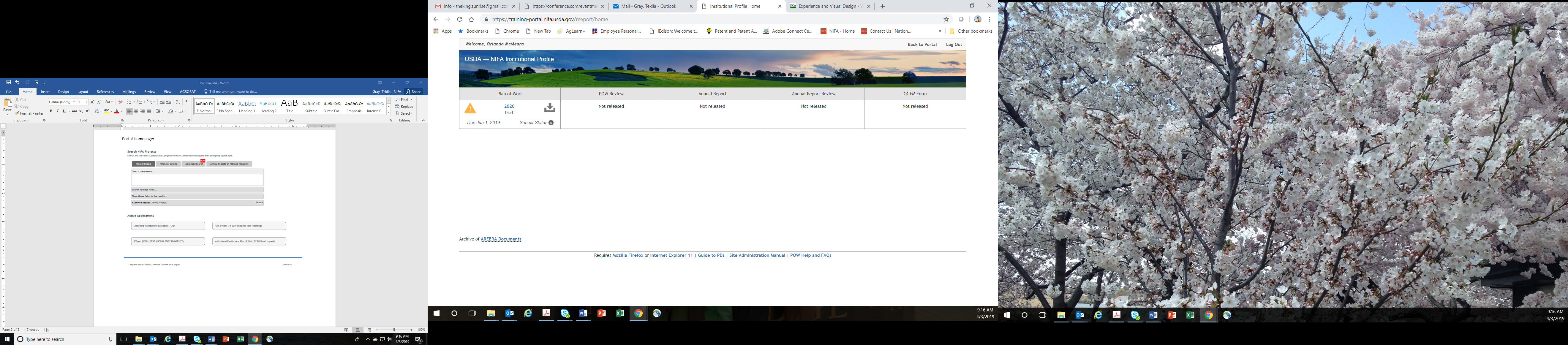Screen dimensions: 1568x345
Task: Expand the Styles gallery more arrow
Action: [389, 113]
